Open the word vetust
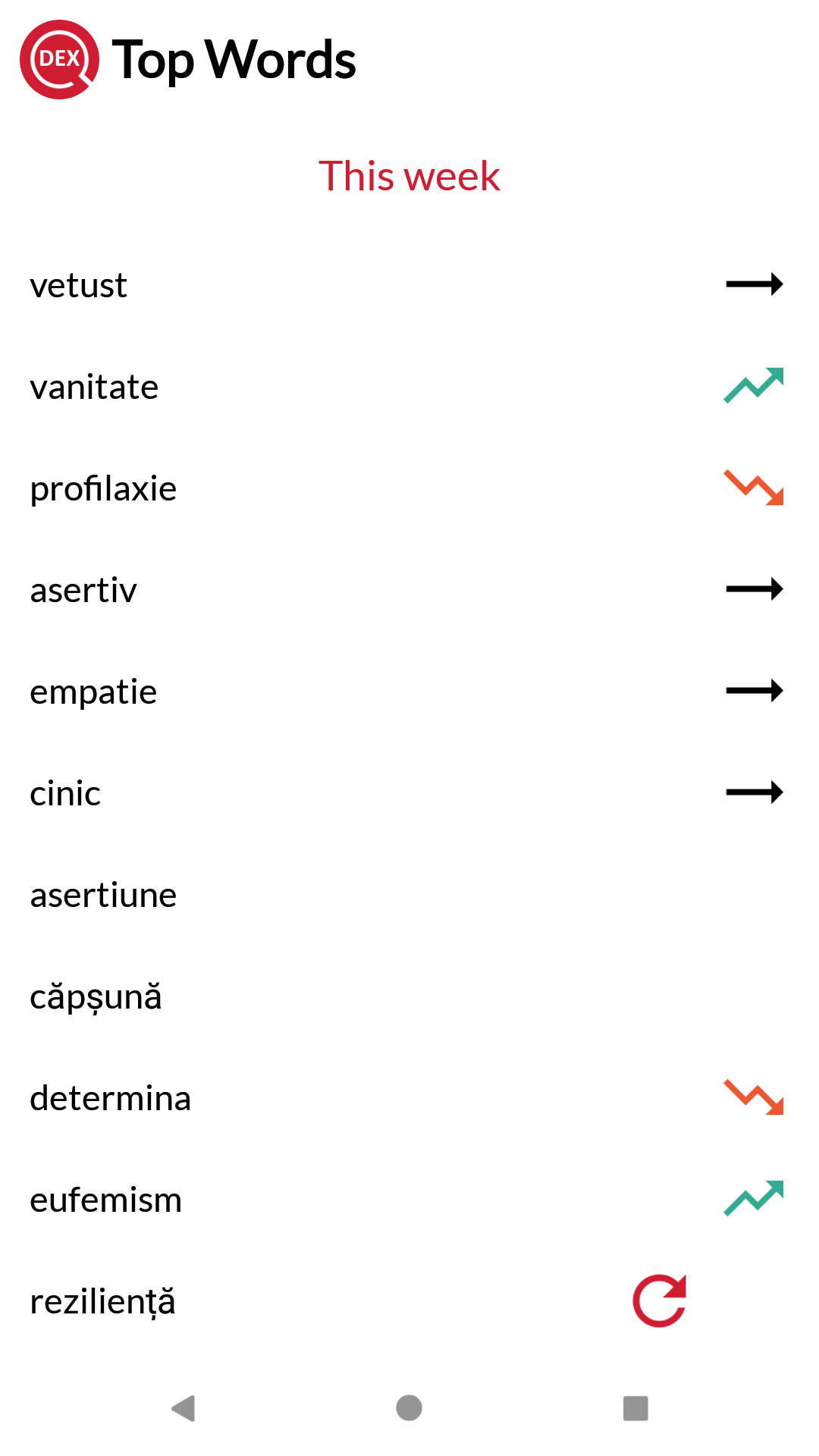 click(x=78, y=286)
